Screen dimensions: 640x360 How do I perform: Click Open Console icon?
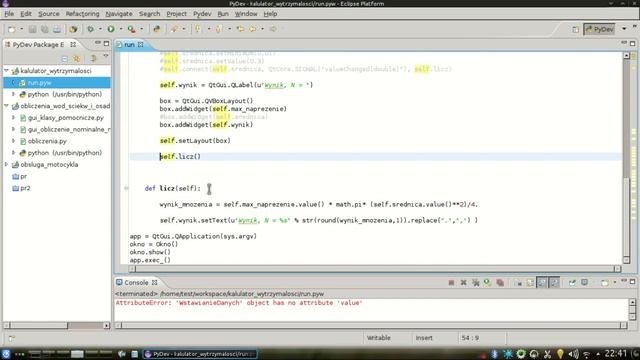pyautogui.click(x=604, y=282)
